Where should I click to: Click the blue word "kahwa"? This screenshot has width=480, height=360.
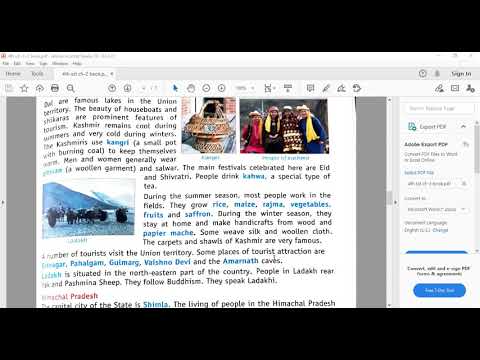254,176
